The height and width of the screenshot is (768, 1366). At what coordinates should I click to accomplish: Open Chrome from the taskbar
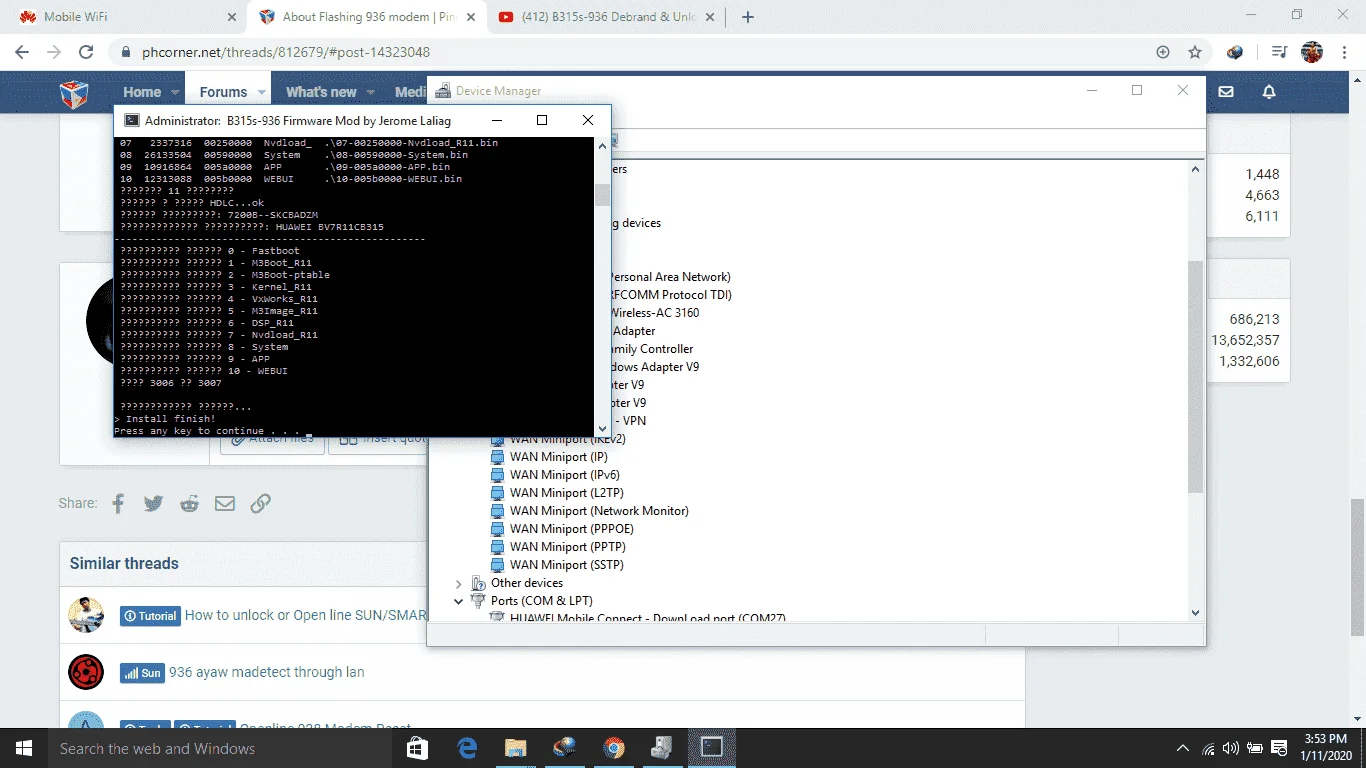coord(614,748)
